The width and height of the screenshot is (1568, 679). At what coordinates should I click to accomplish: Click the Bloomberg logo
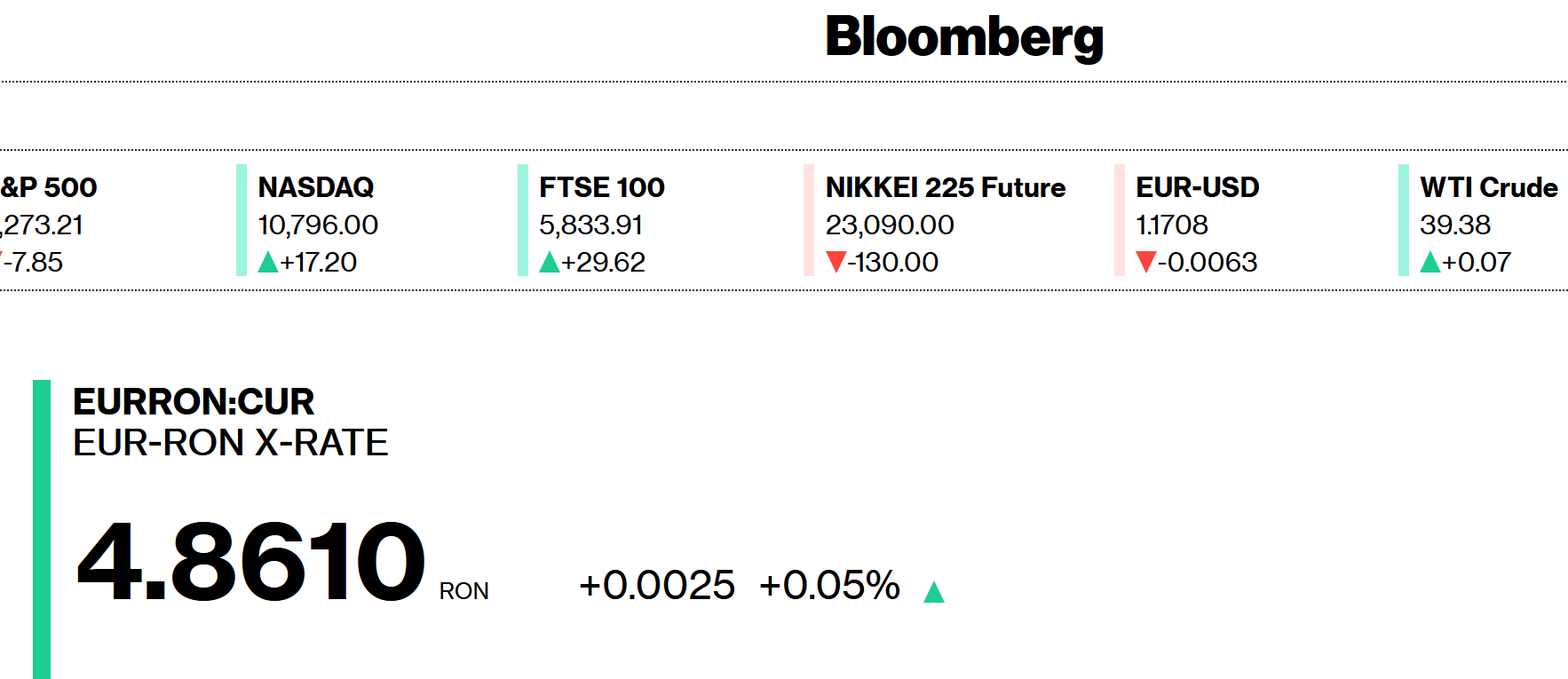click(964, 37)
